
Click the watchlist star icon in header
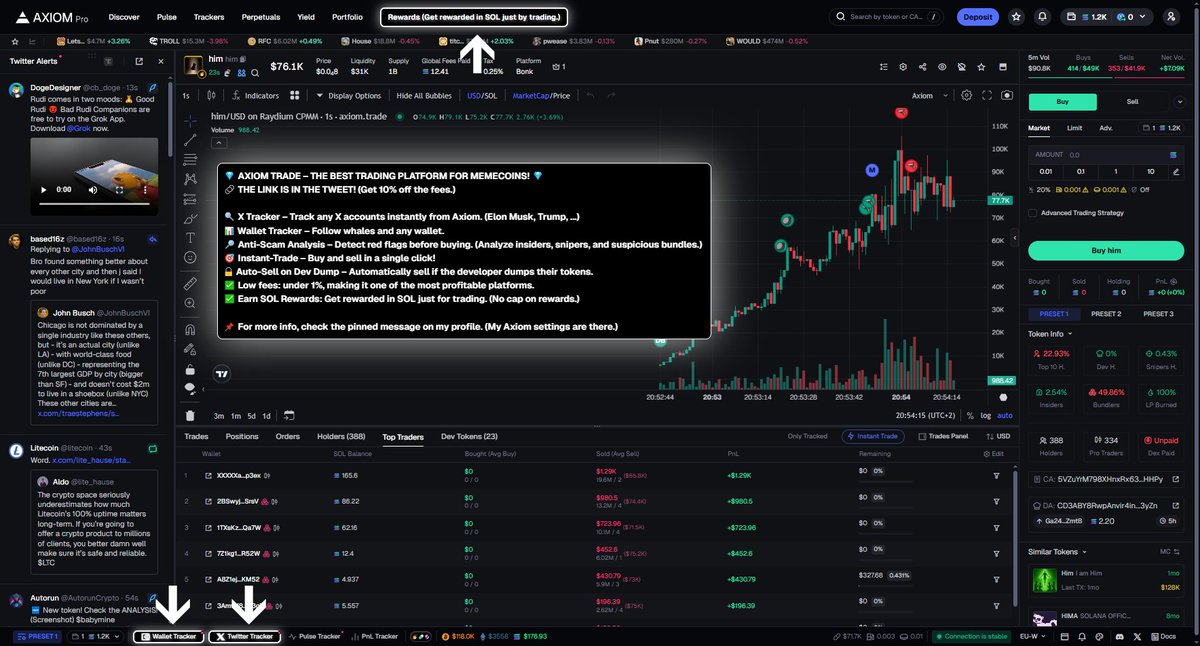click(1016, 17)
